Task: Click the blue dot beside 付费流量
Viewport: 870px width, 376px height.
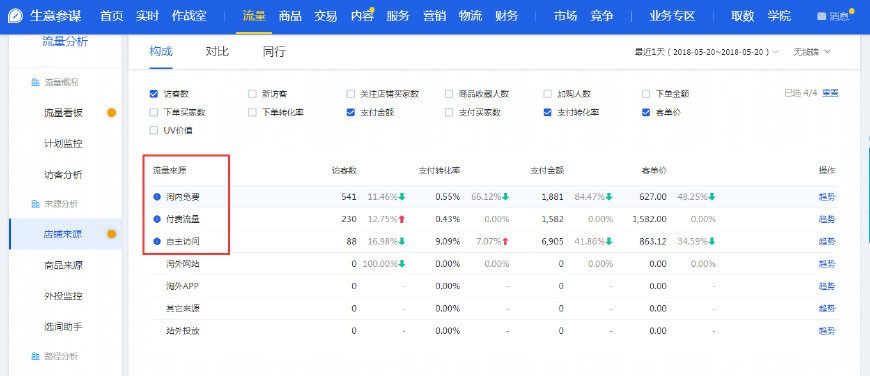Action: pyautogui.click(x=157, y=219)
